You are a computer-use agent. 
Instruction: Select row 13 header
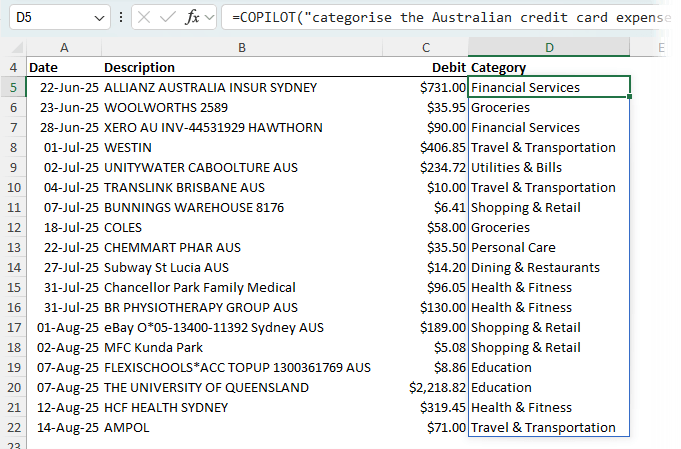[13, 248]
